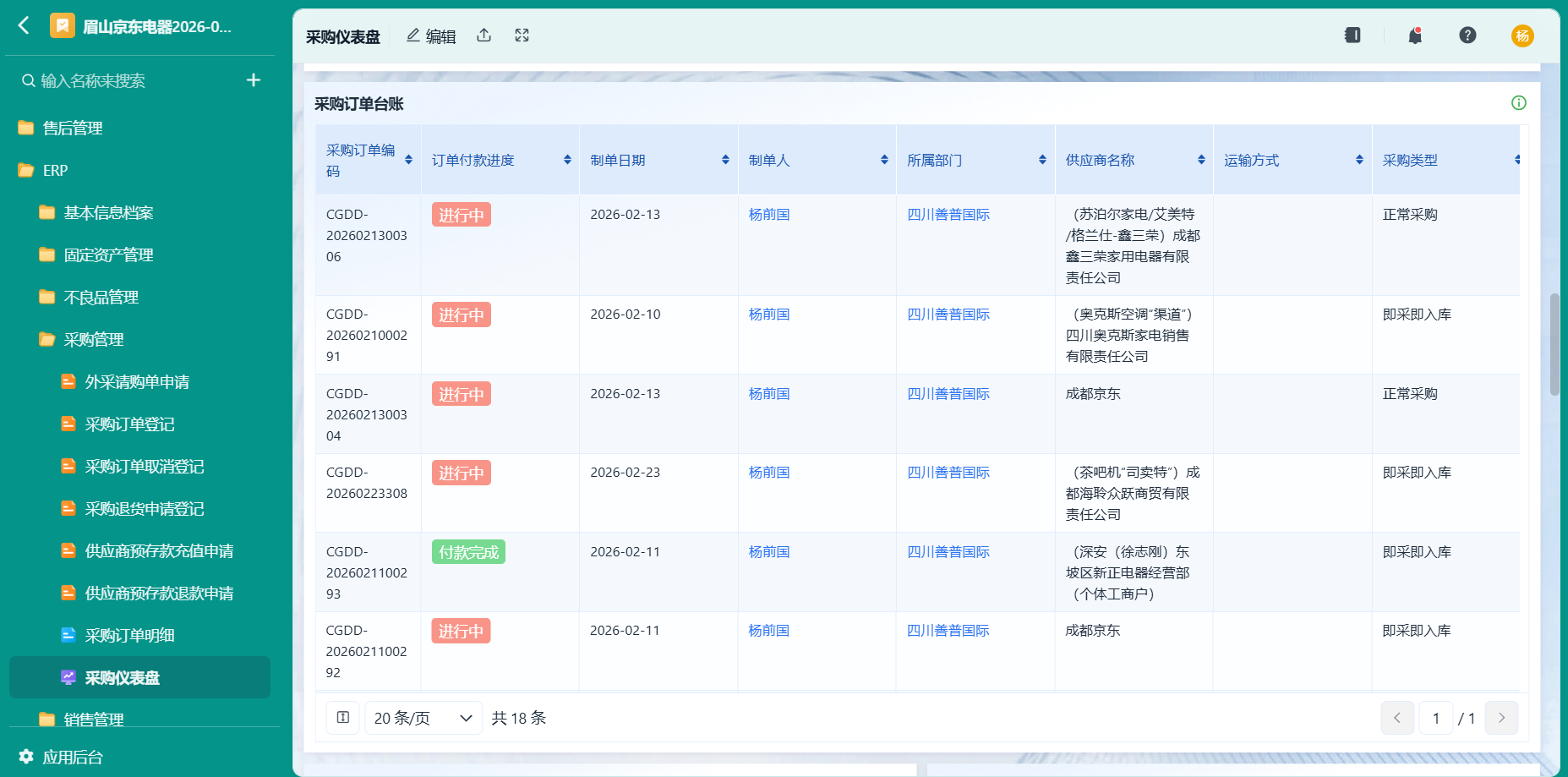Sort by 采购类型 column
The image size is (1568, 777).
1517,160
